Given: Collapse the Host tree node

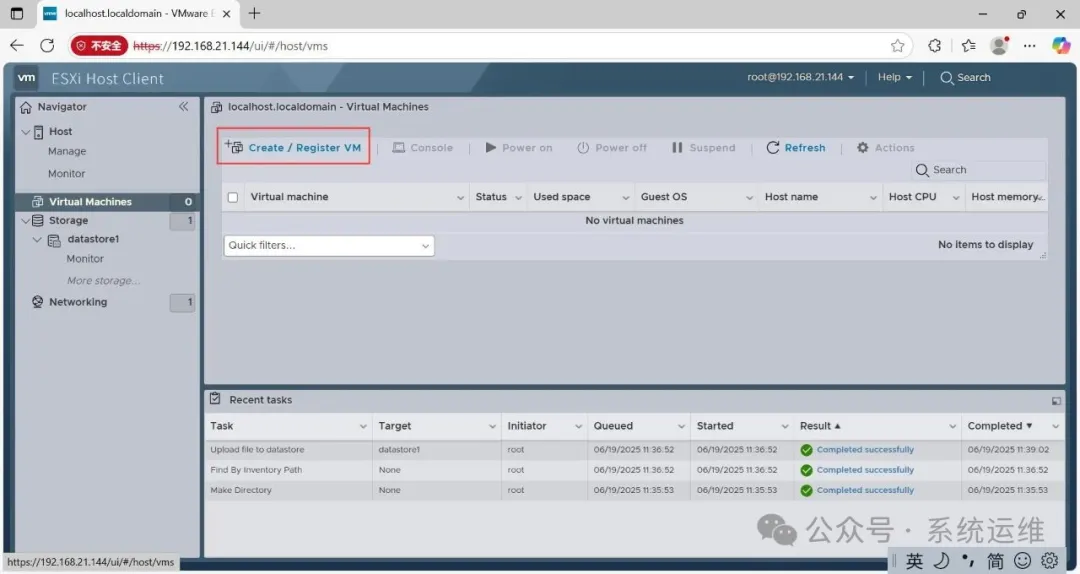Looking at the screenshot, I should (x=25, y=132).
